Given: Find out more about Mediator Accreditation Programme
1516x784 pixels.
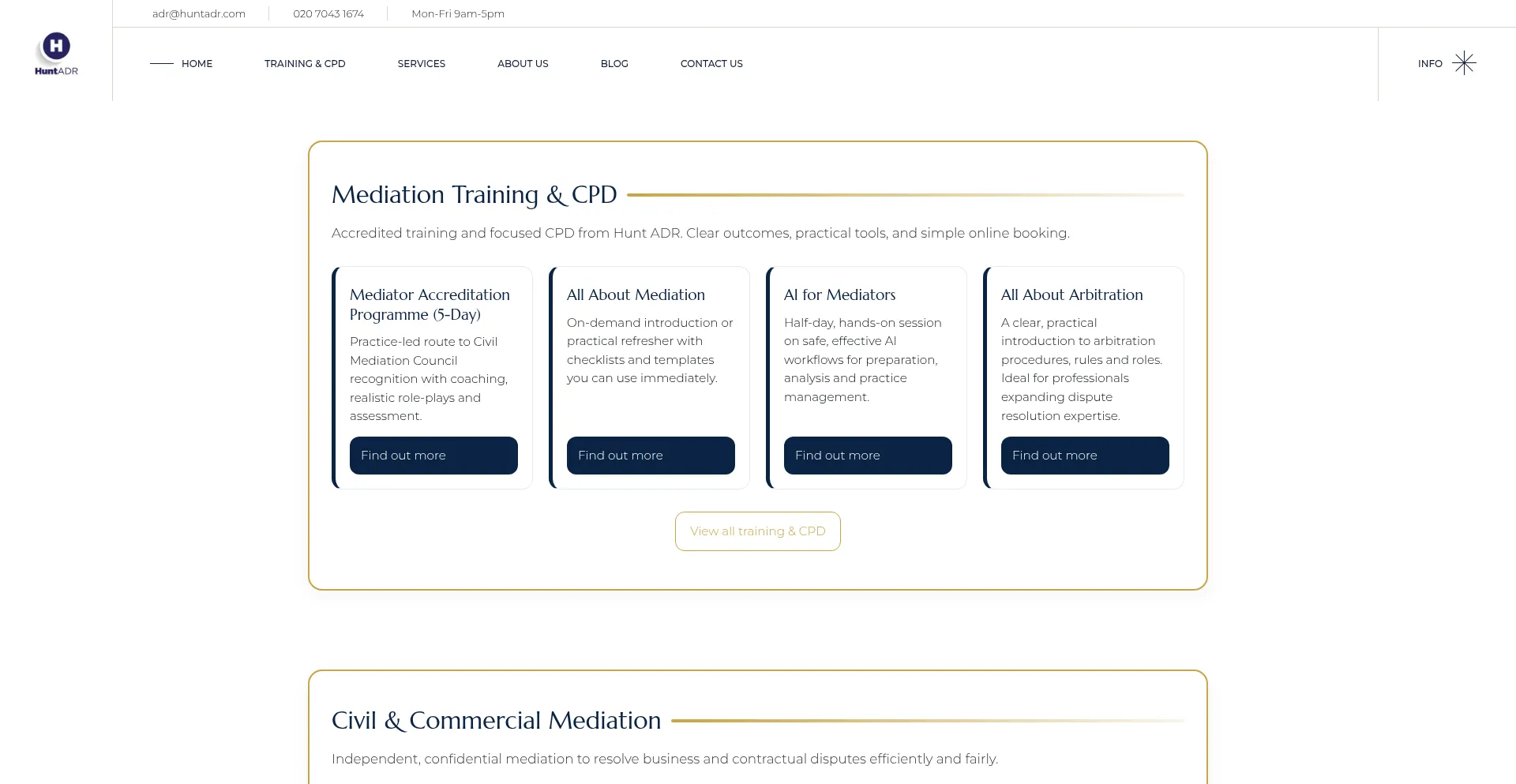Looking at the screenshot, I should click(x=433, y=456).
